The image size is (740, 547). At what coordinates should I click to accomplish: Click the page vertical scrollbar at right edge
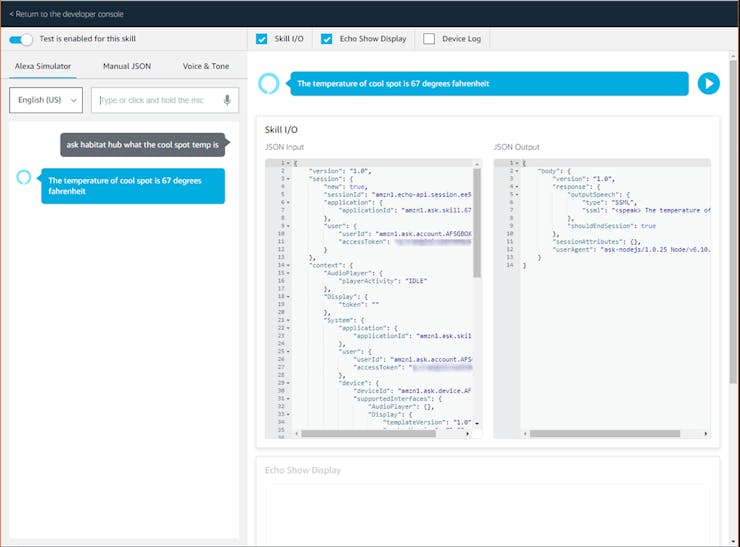[x=733, y=222]
